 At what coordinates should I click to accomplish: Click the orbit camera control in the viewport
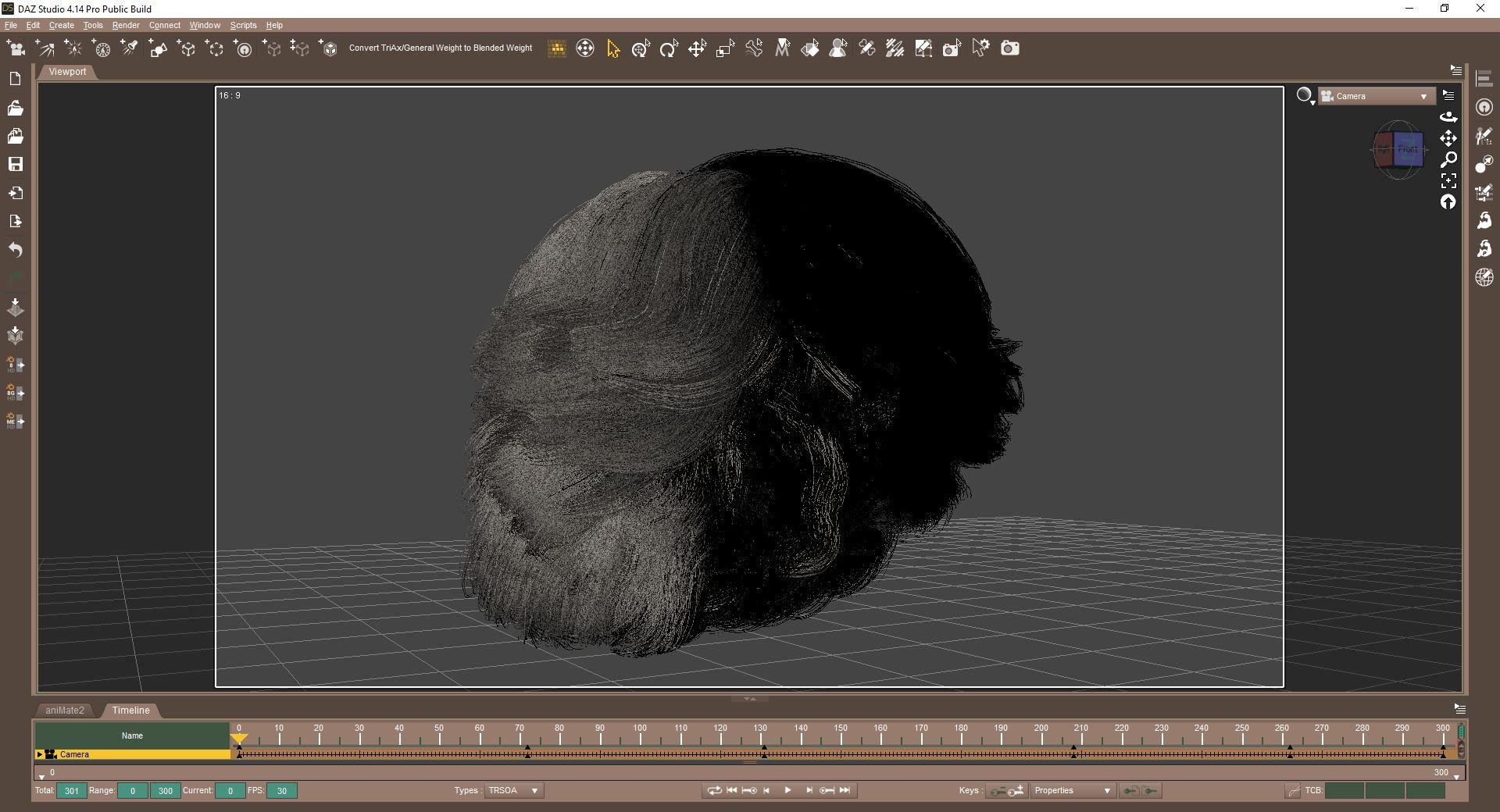point(1448,116)
